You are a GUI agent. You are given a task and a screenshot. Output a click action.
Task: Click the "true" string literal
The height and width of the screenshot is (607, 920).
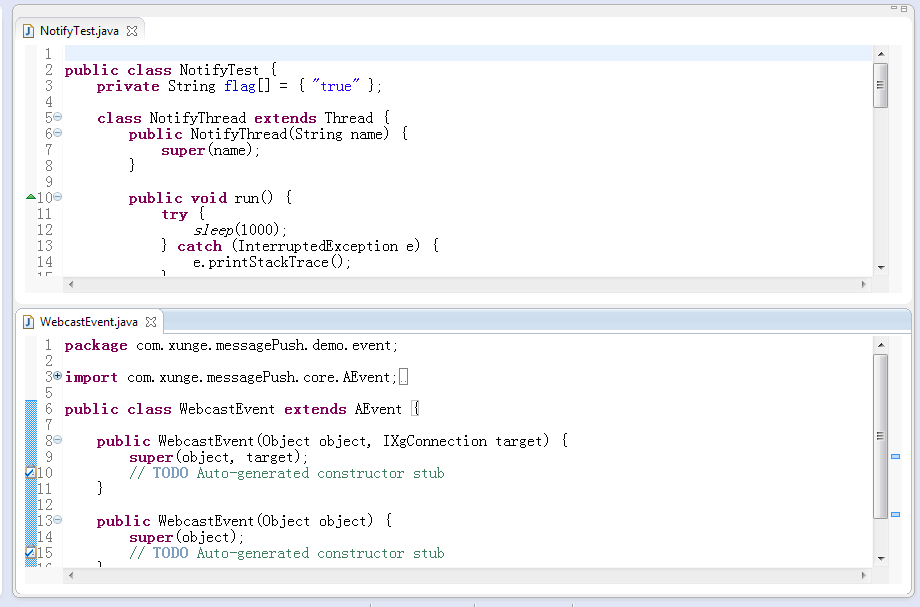point(336,86)
